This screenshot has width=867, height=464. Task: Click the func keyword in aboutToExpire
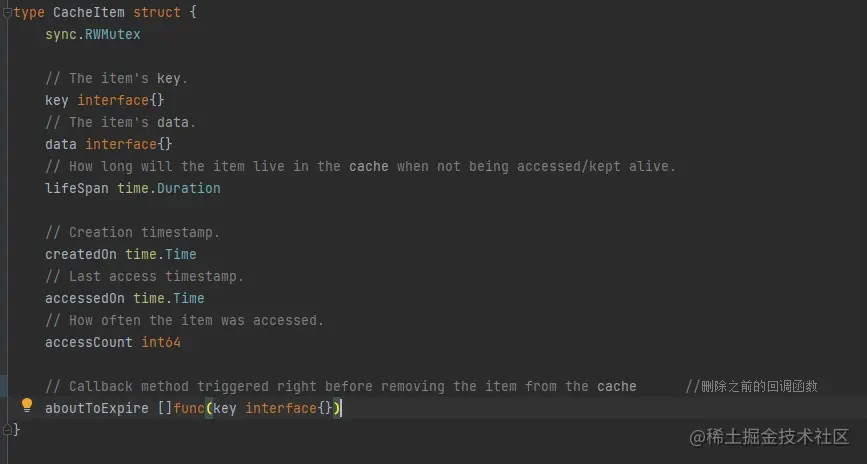[189, 408]
